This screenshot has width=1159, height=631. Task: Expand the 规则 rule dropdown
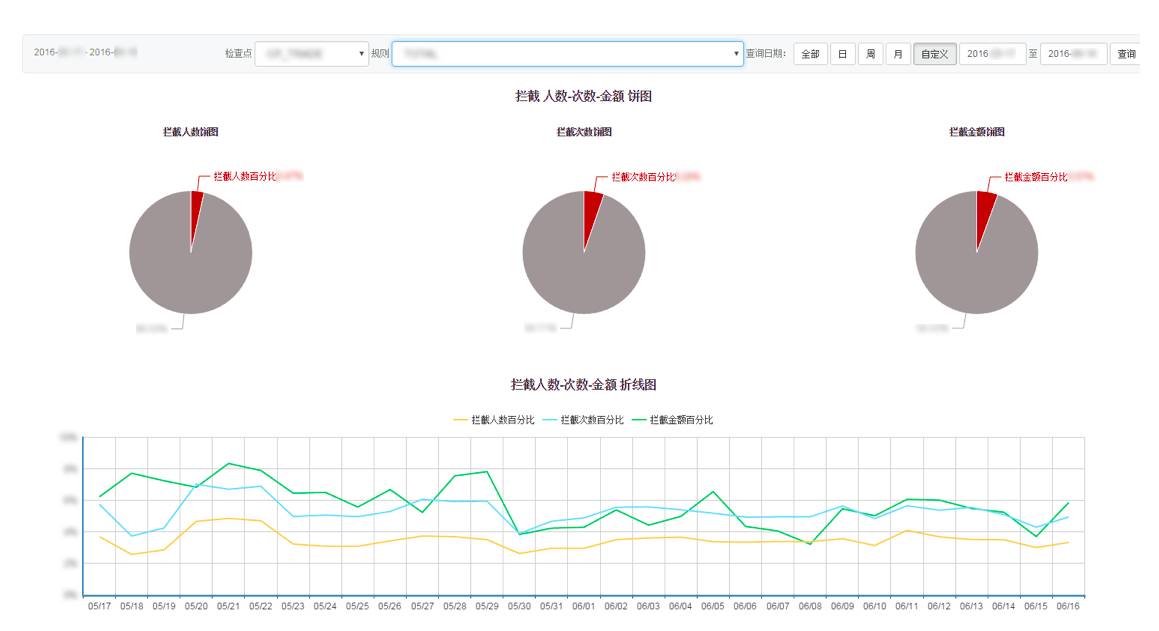tap(567, 54)
